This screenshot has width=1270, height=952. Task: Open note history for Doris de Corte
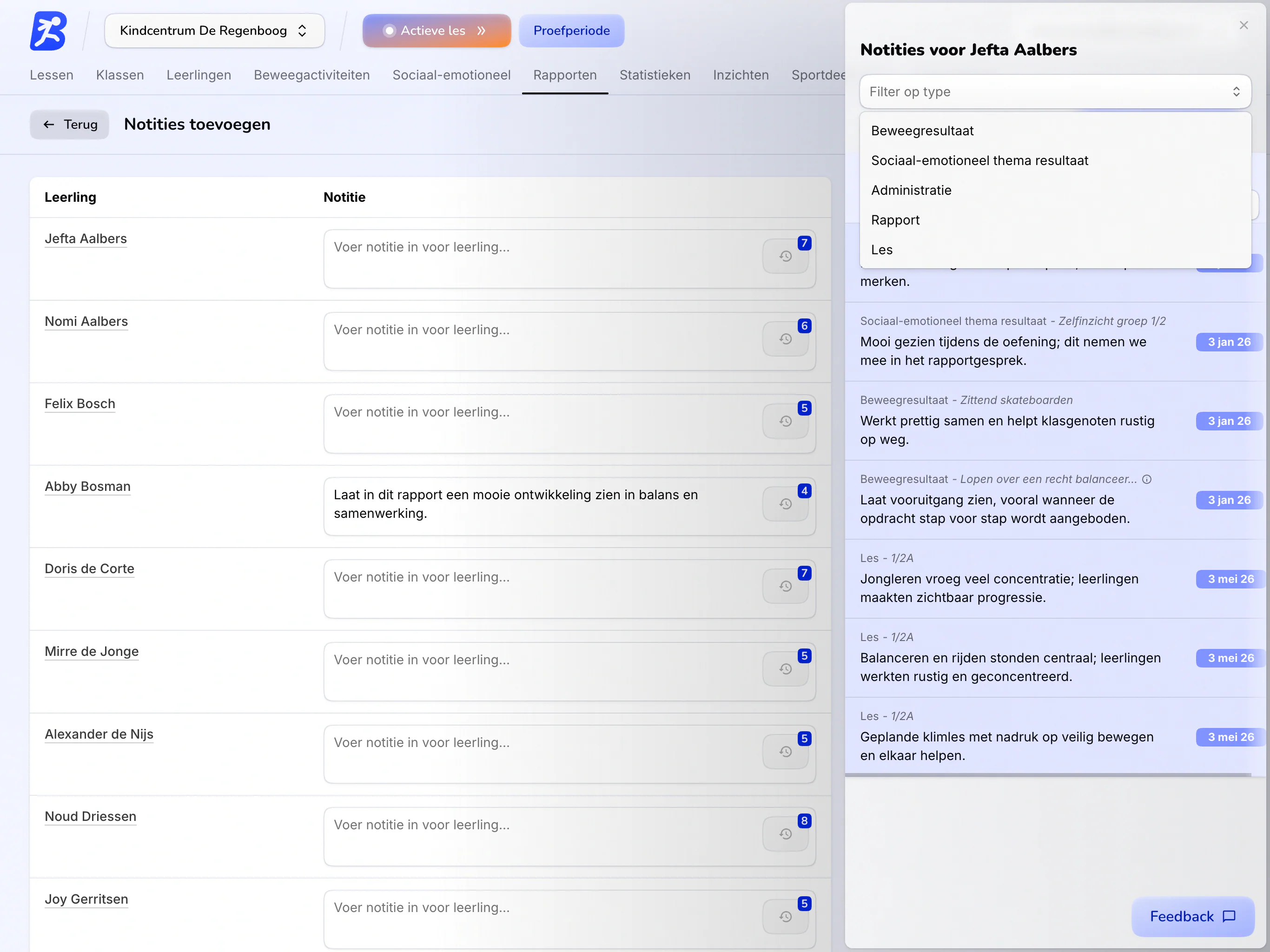click(786, 586)
